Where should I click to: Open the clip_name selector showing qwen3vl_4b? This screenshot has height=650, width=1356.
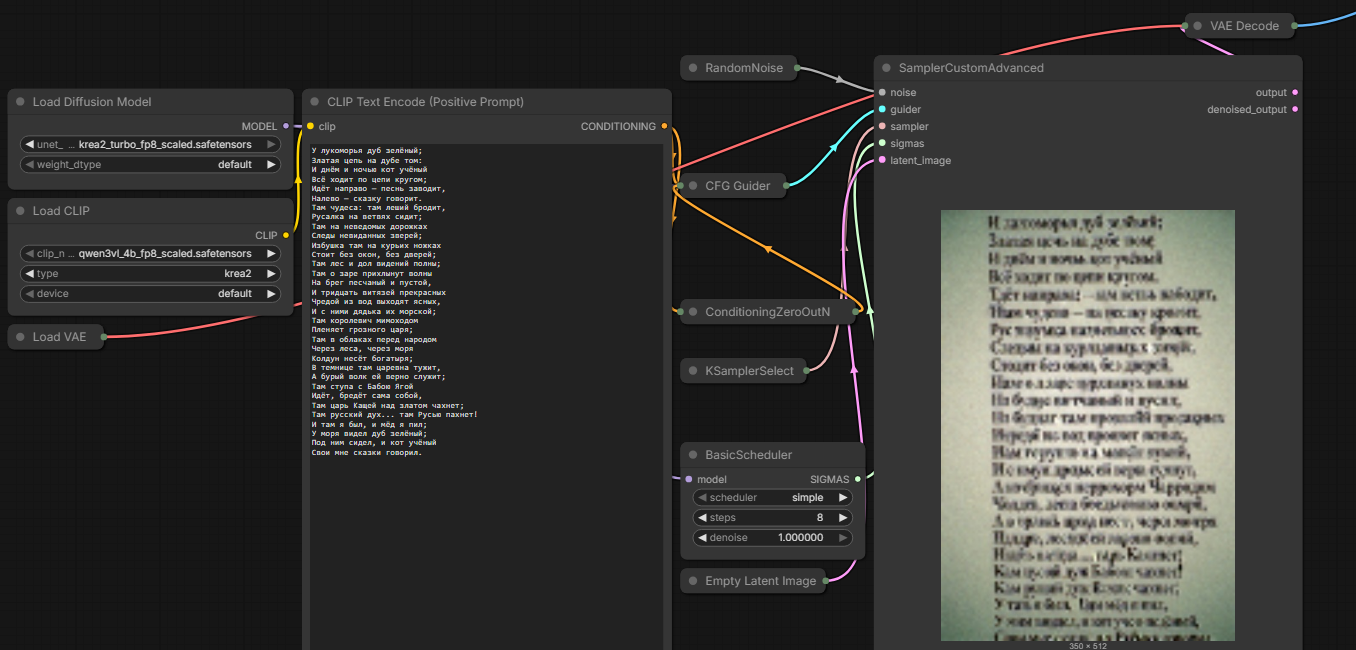150,253
